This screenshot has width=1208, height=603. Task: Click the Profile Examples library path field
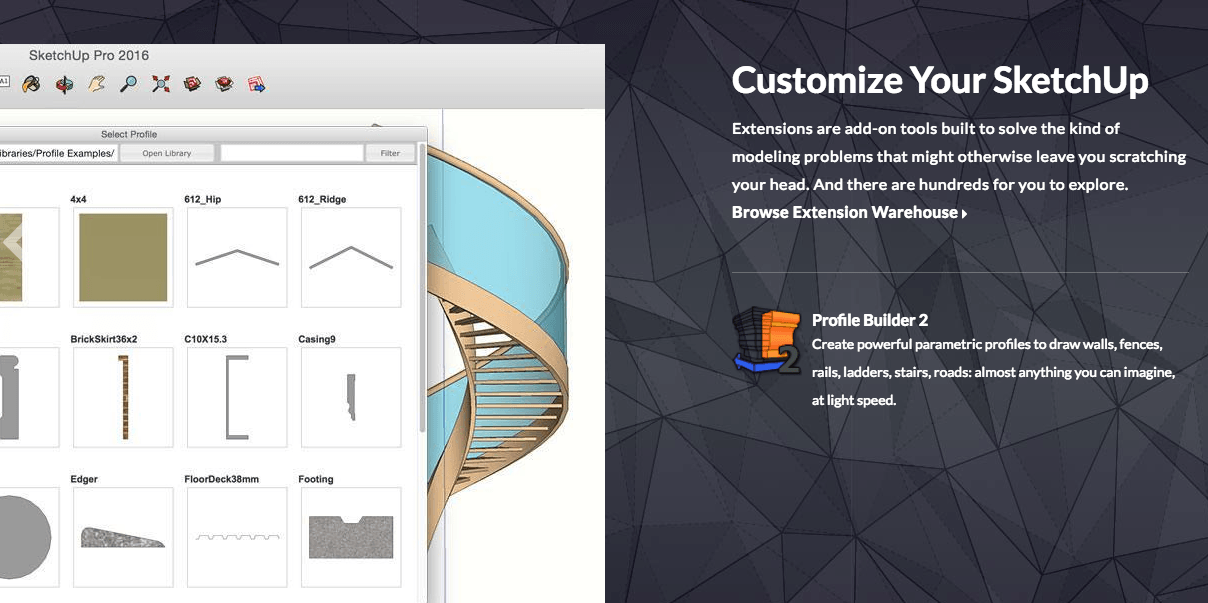click(x=58, y=153)
